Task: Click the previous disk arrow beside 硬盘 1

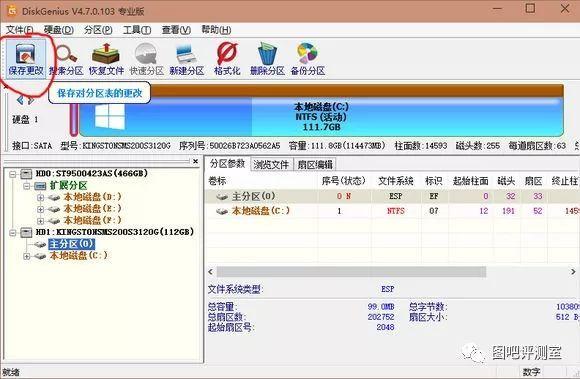Action: coord(20,100)
